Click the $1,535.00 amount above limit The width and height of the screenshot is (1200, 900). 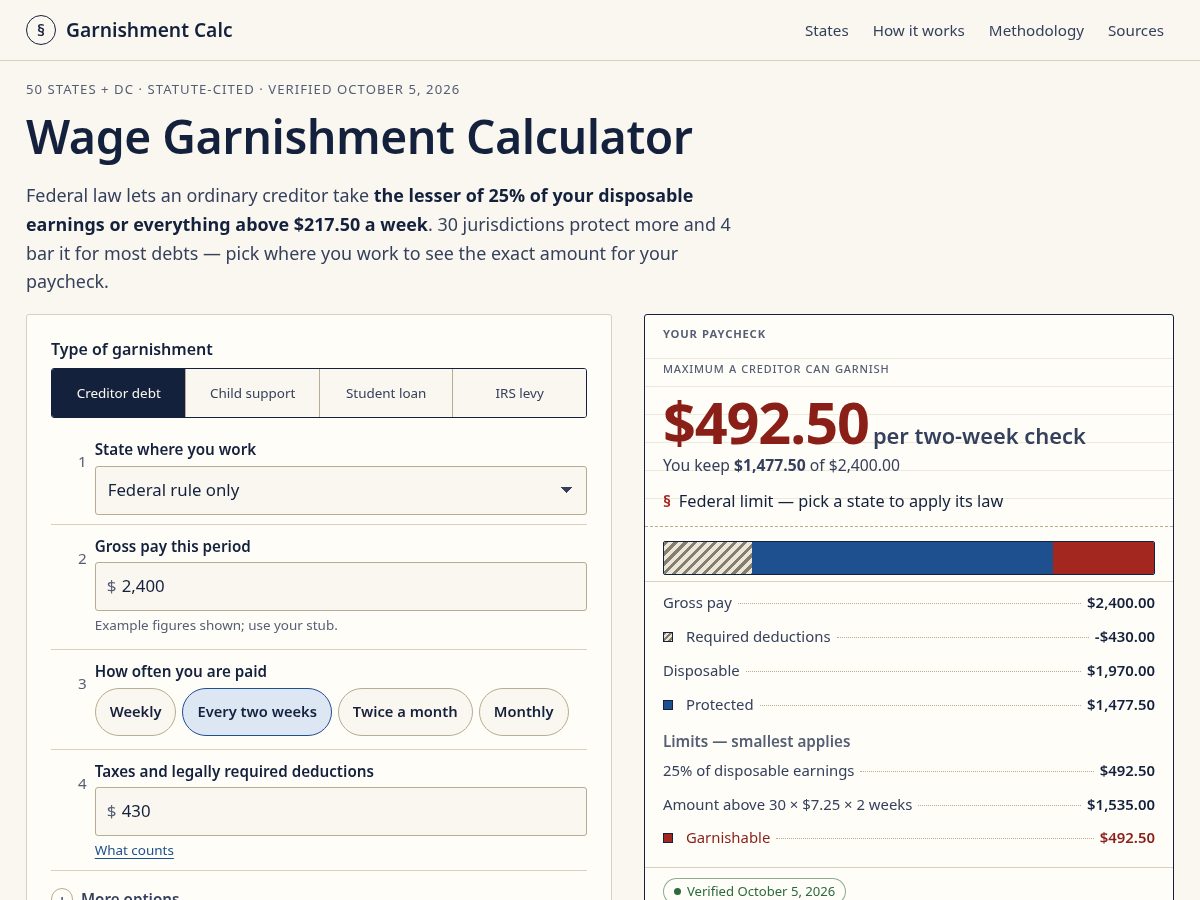pyautogui.click(x=1121, y=805)
